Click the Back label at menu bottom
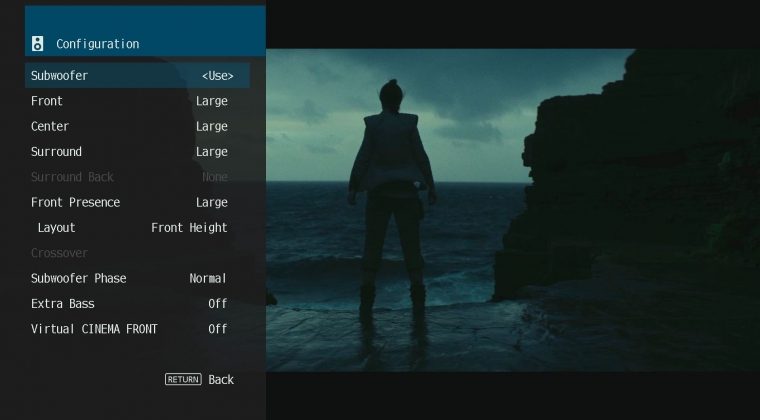The width and height of the screenshot is (760, 420). point(221,380)
